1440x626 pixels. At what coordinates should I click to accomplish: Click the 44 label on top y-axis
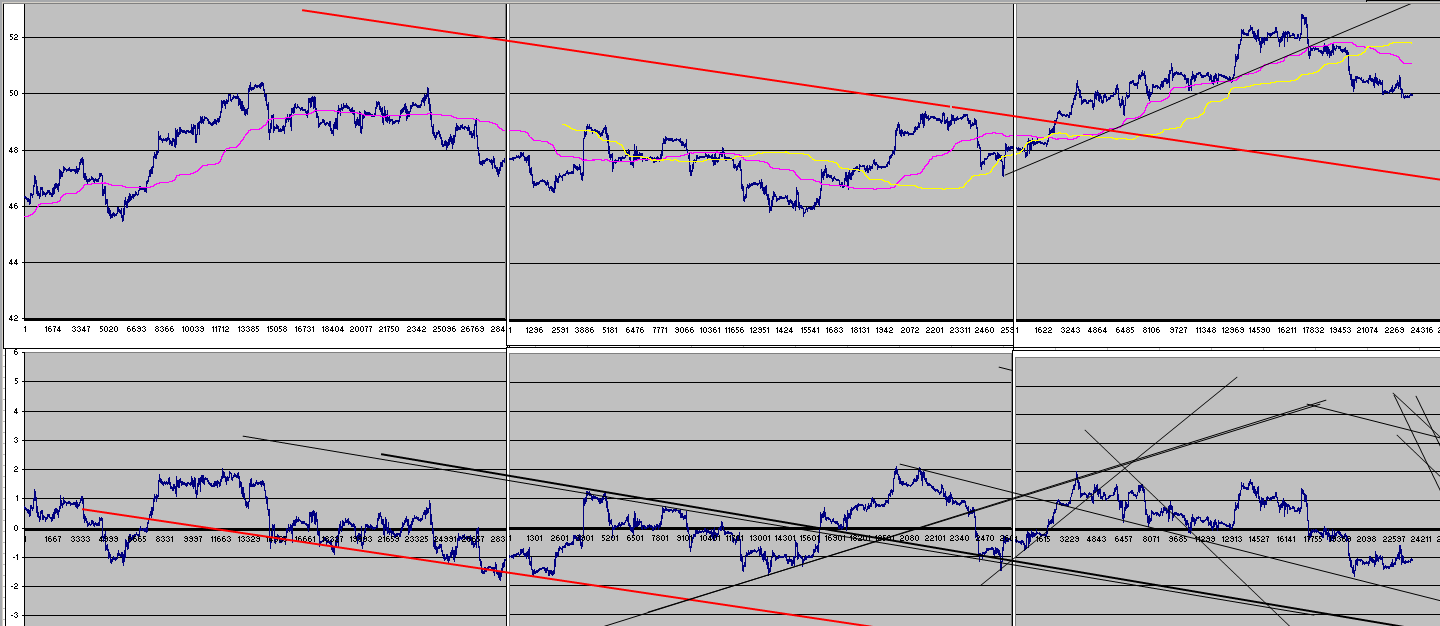[x=14, y=262]
